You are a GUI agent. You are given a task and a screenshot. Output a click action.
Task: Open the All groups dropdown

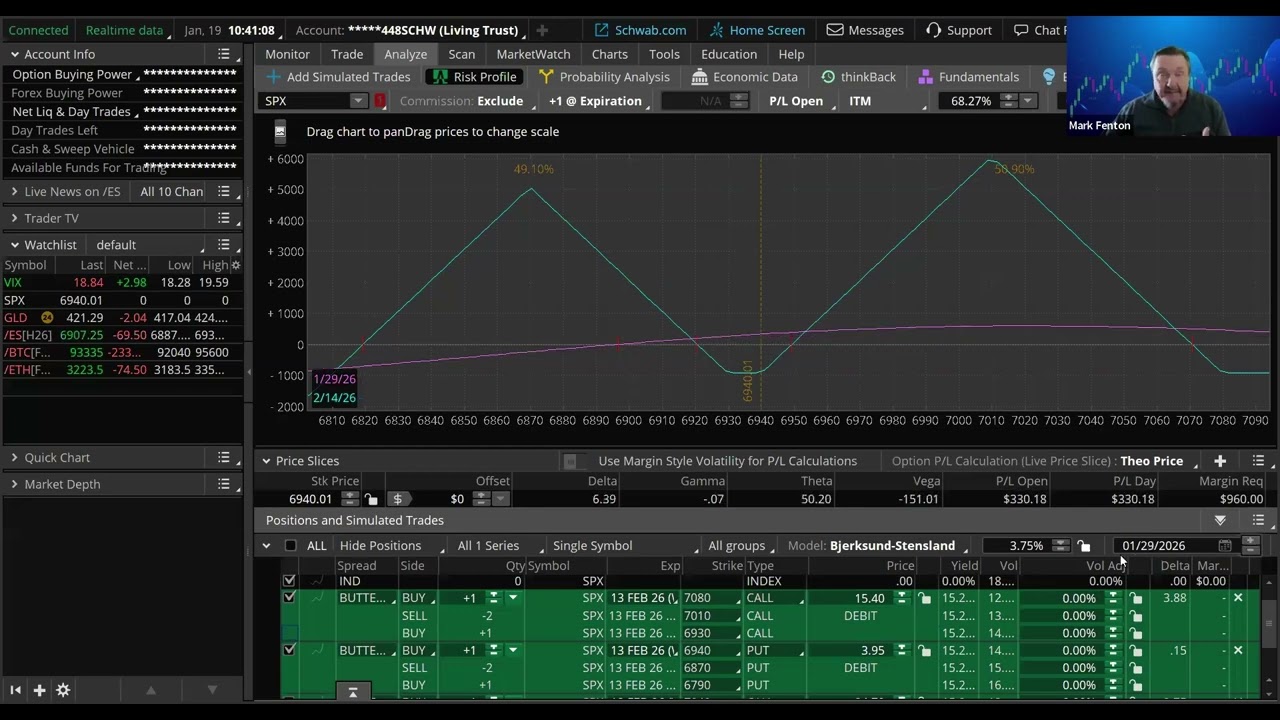740,546
